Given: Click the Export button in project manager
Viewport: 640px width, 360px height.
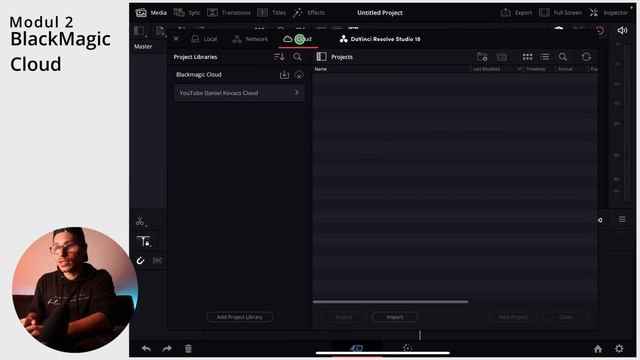Looking at the screenshot, I should (x=344, y=317).
